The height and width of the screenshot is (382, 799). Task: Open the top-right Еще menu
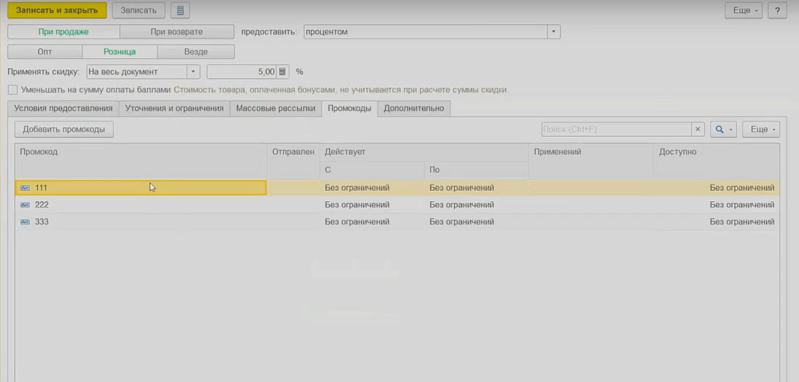(744, 10)
